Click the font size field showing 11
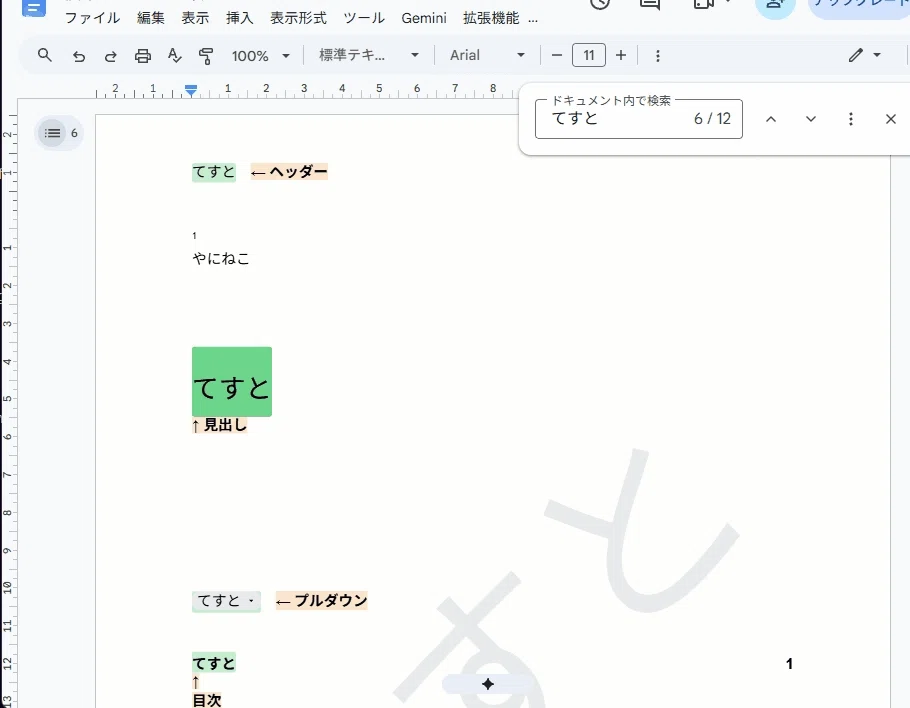The width and height of the screenshot is (910, 708). [588, 55]
